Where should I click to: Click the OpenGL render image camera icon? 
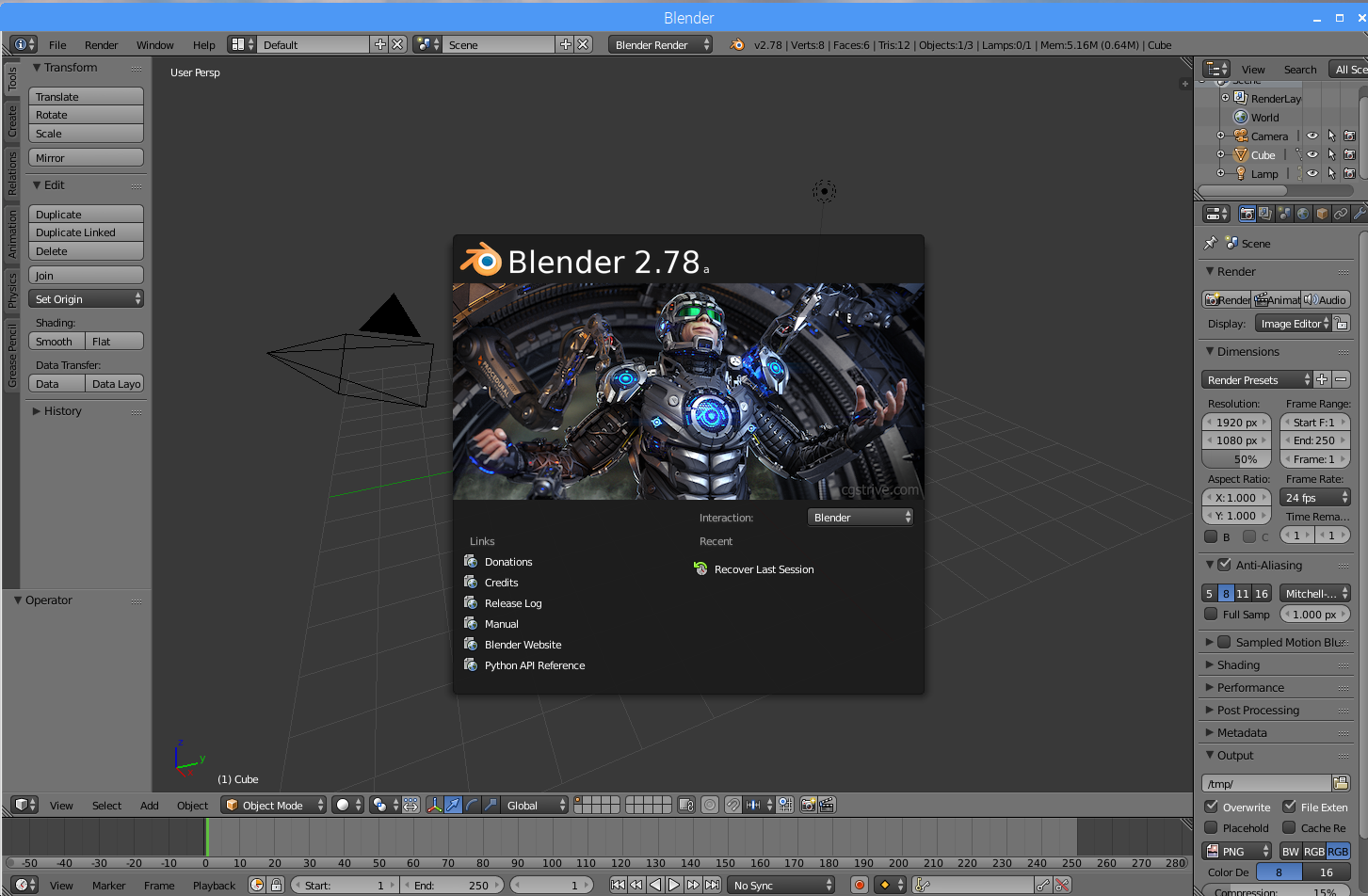pyautogui.click(x=808, y=805)
